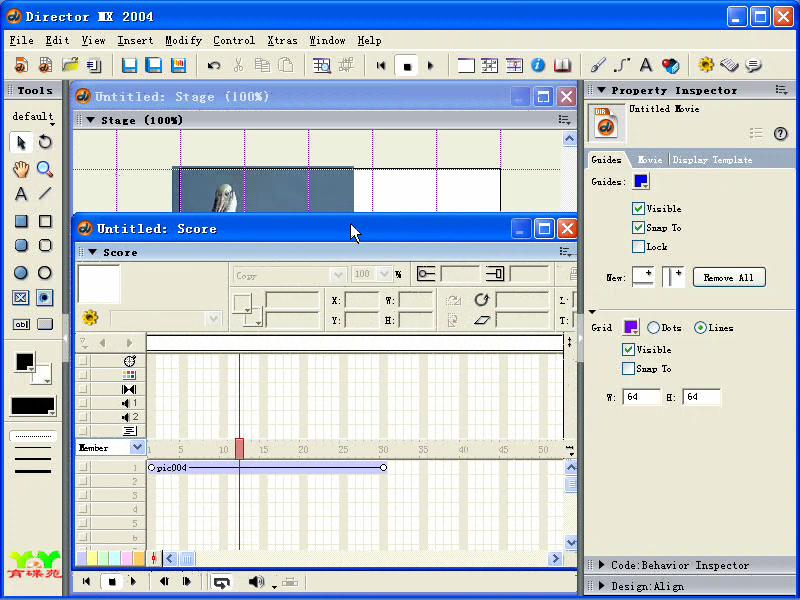The width and height of the screenshot is (800, 600).
Task: Toggle the Grid Visible checkbox
Action: point(628,349)
